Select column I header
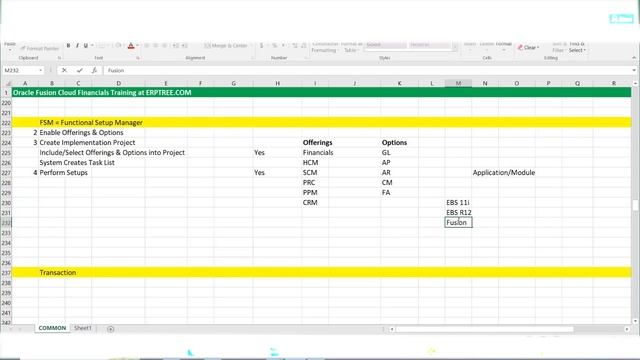 click(315, 83)
